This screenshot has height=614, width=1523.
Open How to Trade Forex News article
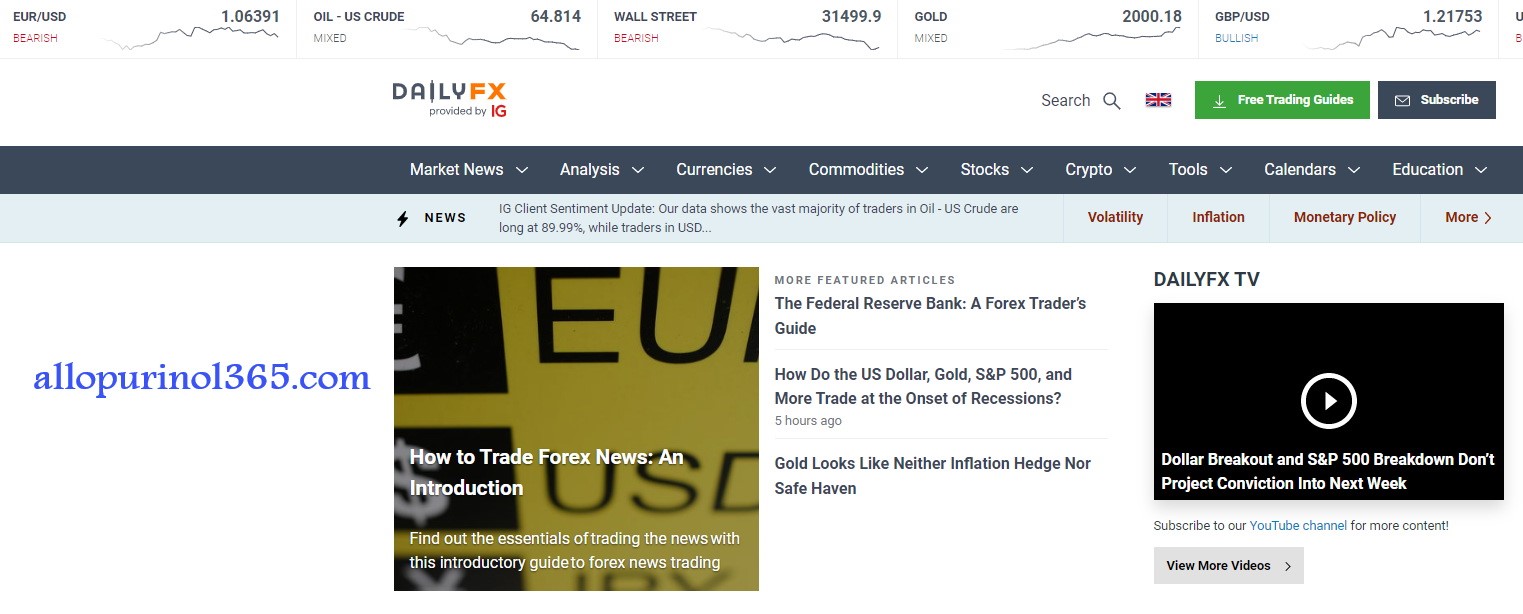pyautogui.click(x=546, y=472)
